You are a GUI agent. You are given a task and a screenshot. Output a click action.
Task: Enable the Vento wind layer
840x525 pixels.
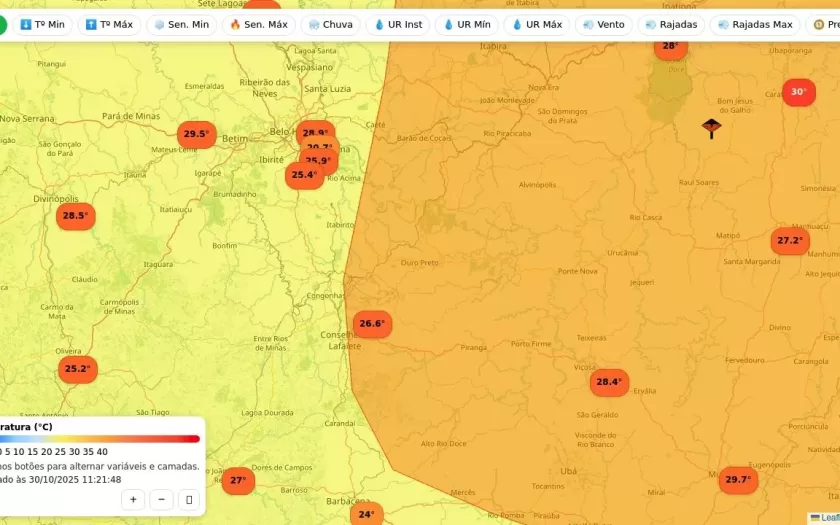pyautogui.click(x=604, y=25)
